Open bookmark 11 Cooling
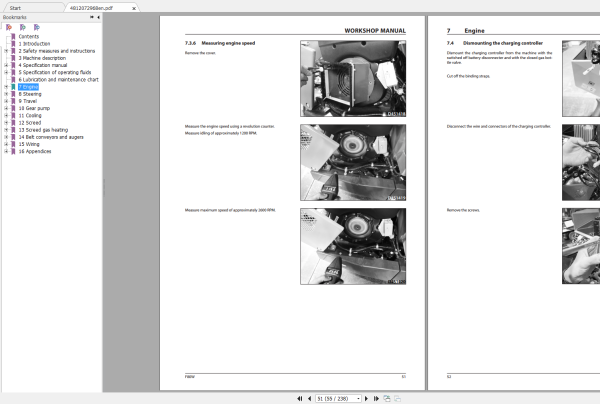This screenshot has height=404, width=600. pyautogui.click(x=30, y=116)
